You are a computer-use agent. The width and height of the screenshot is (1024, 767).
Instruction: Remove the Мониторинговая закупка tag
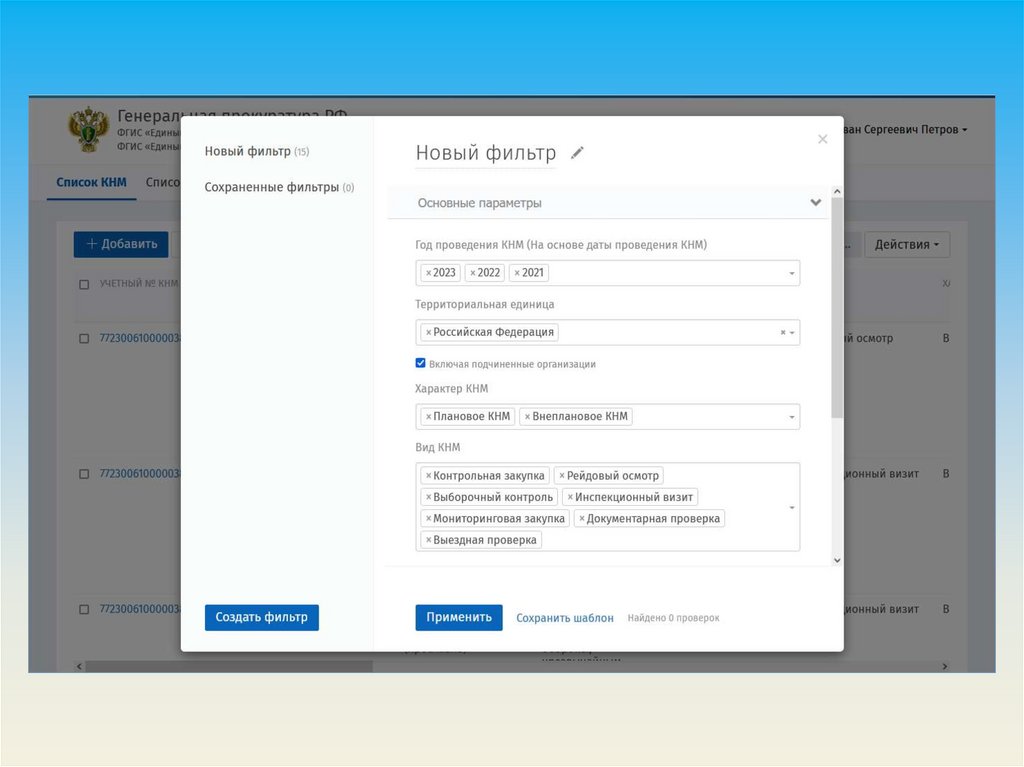click(x=428, y=519)
